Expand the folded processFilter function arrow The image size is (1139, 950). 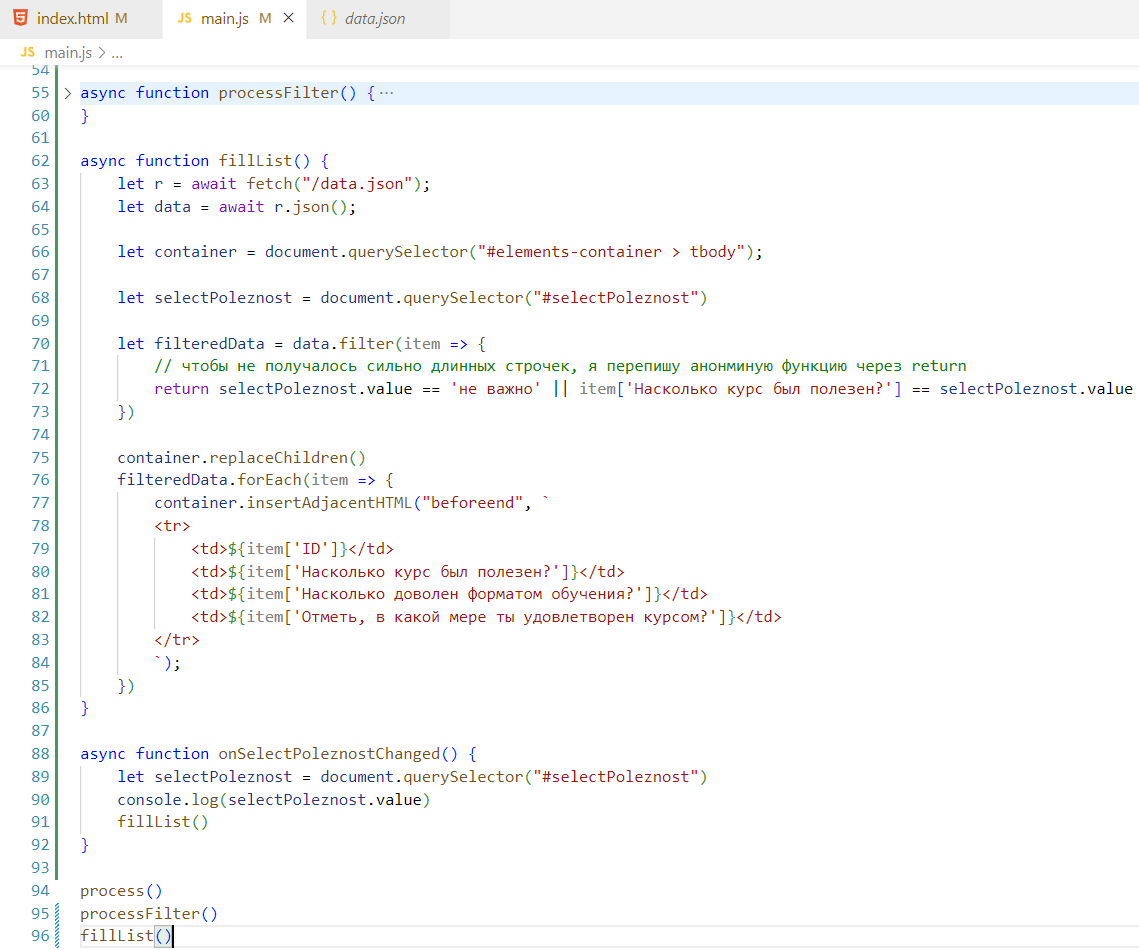68,93
